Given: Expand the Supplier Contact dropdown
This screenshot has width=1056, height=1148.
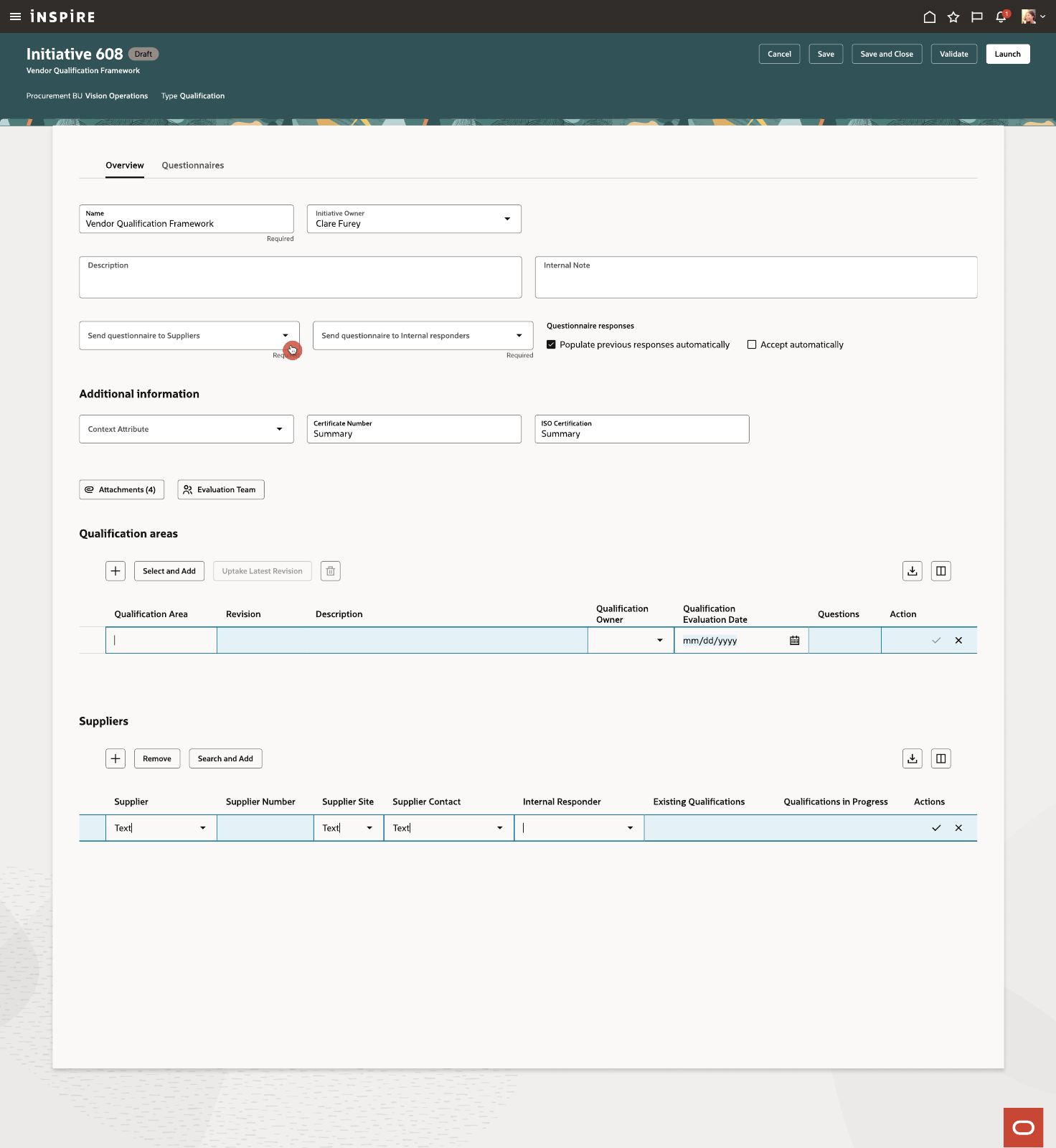Looking at the screenshot, I should [x=500, y=828].
